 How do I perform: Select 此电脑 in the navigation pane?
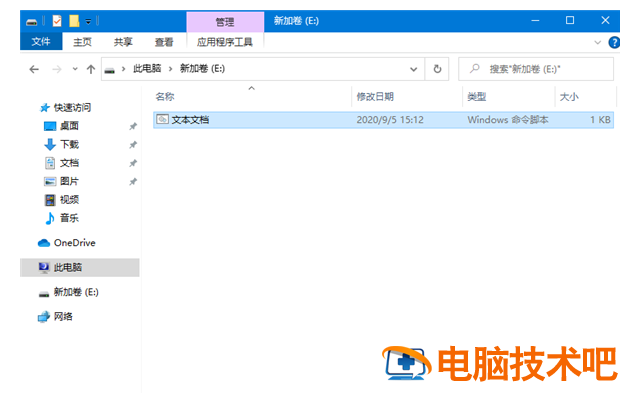80,267
